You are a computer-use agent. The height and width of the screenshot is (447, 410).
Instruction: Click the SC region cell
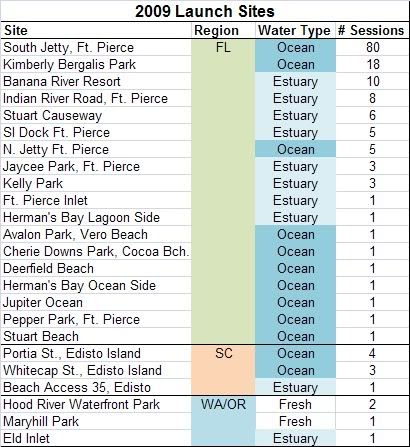[x=223, y=353]
